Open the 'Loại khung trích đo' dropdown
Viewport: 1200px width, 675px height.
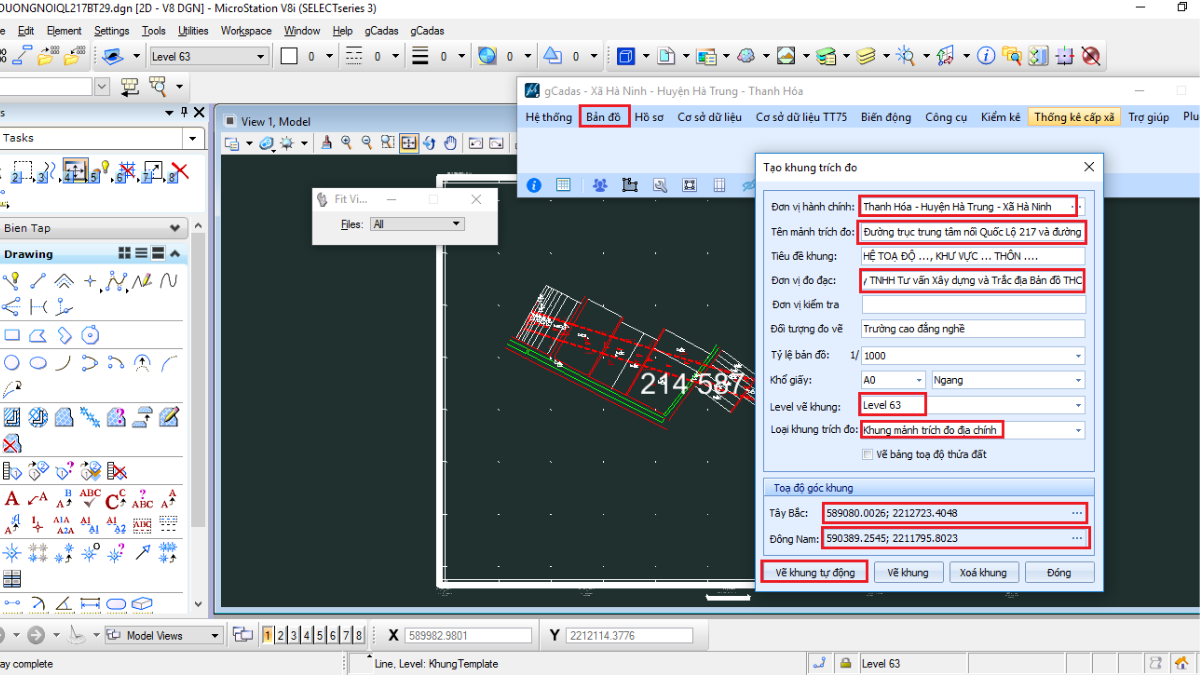click(1077, 430)
